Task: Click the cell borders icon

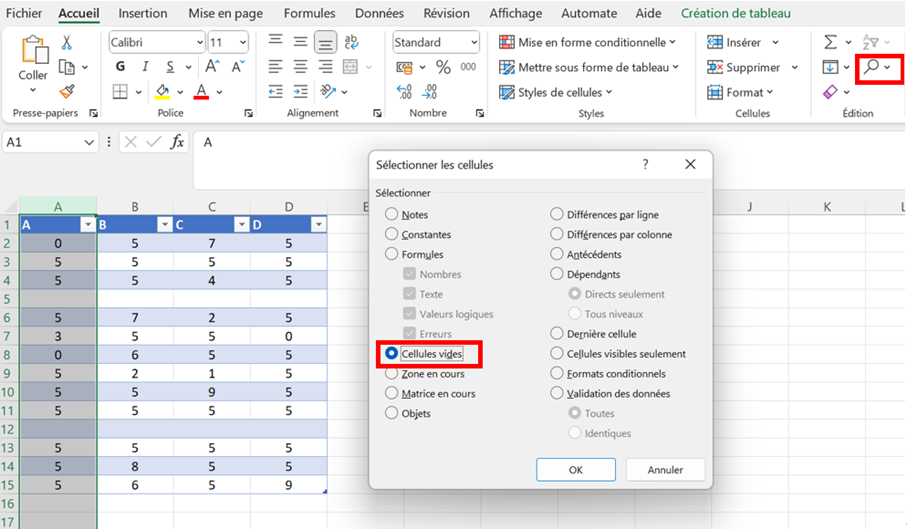Action: [x=120, y=91]
